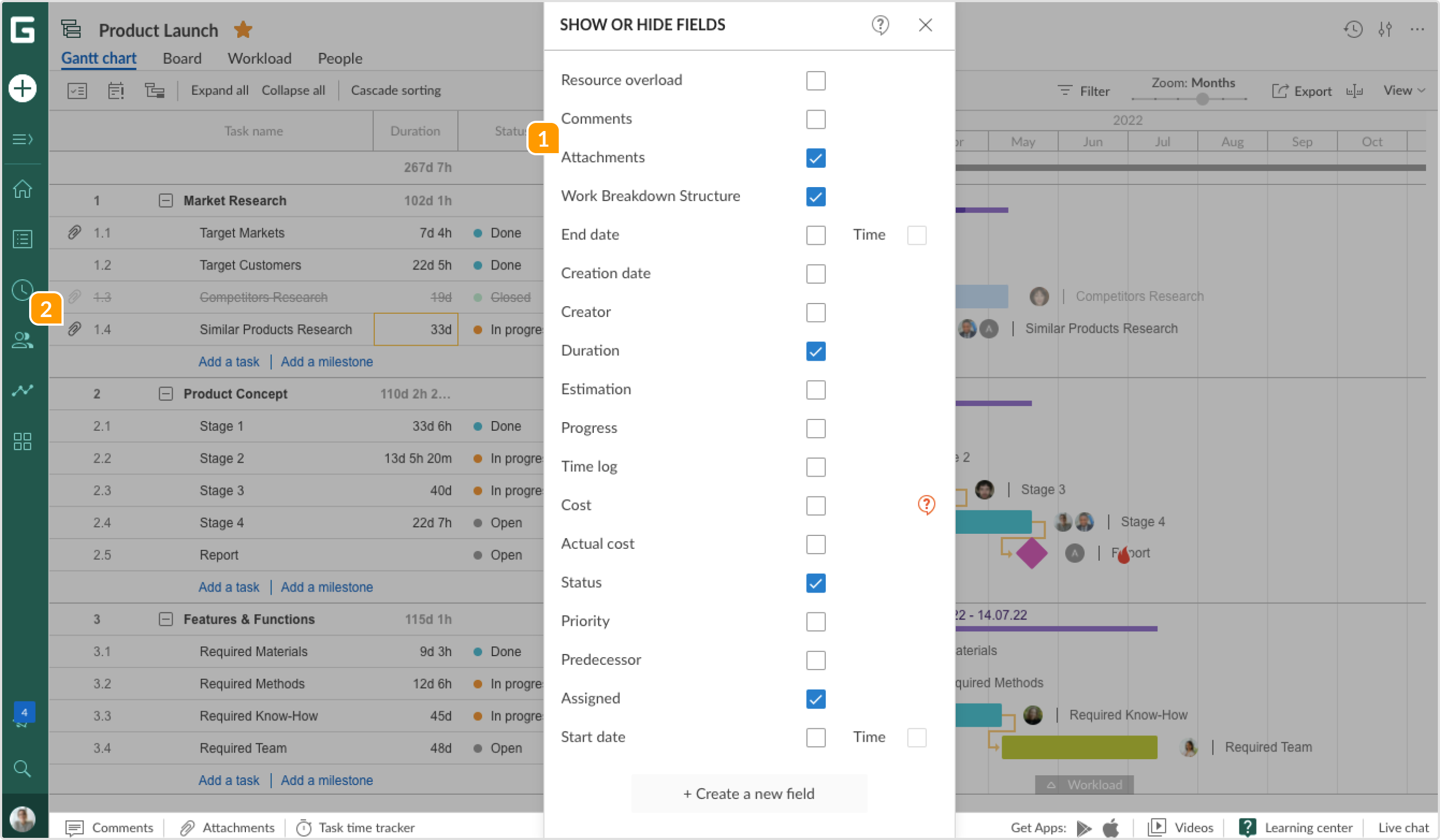Open Live chat at the bottom right
The width and height of the screenshot is (1440, 840).
coord(1403,827)
